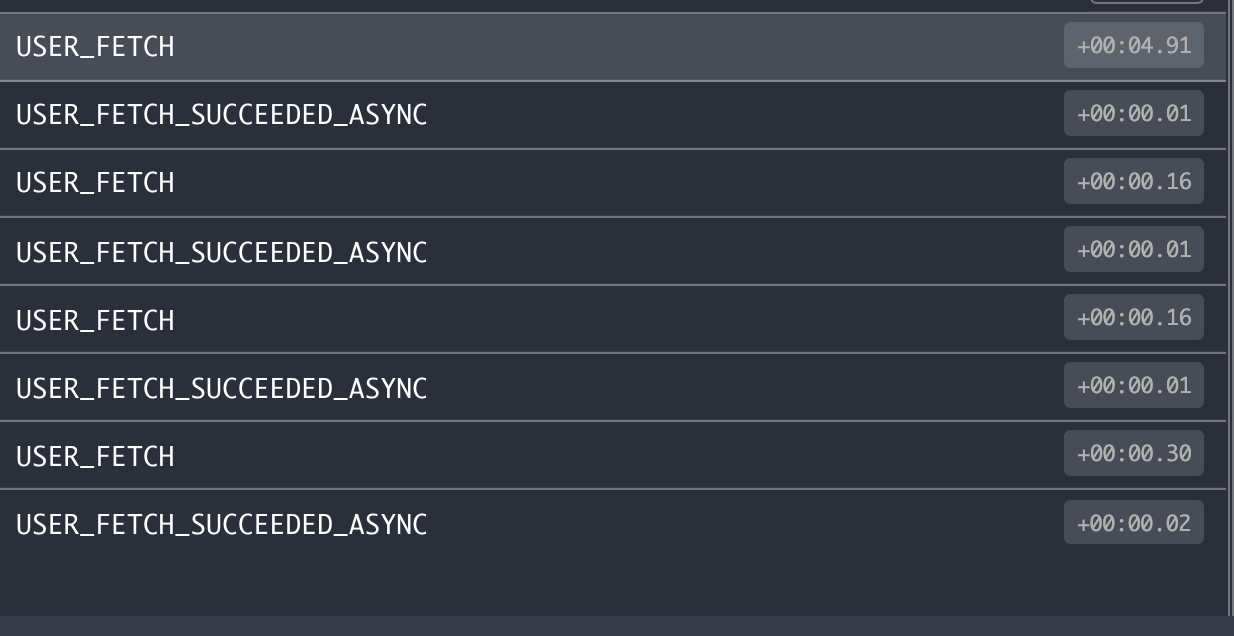Click the +00:00.01 badge between the +00:00.16 badges
1234x636 pixels.
pos(1134,250)
